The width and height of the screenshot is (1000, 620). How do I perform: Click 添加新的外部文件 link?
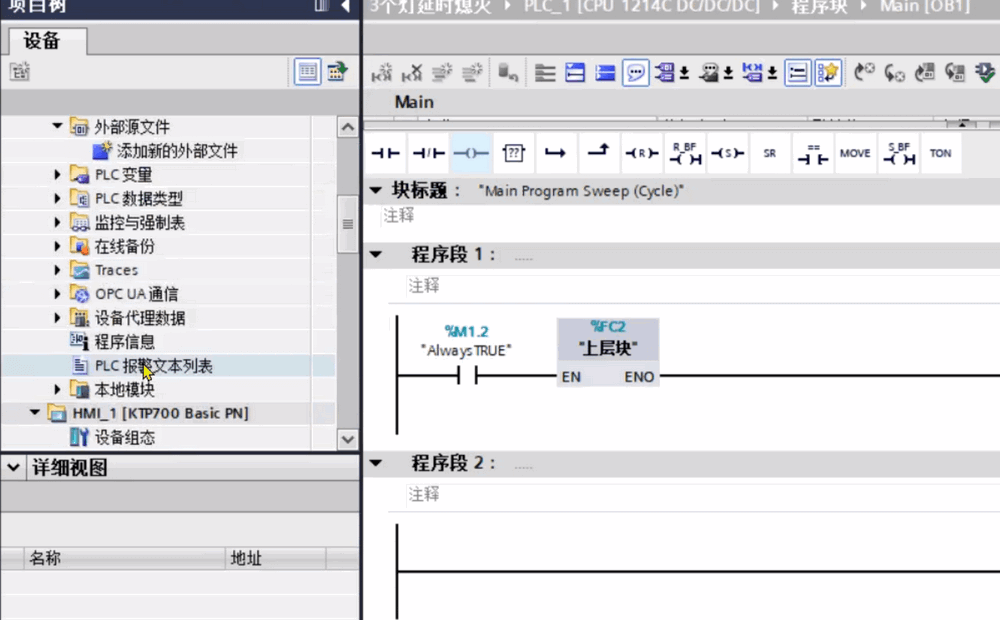(177, 151)
